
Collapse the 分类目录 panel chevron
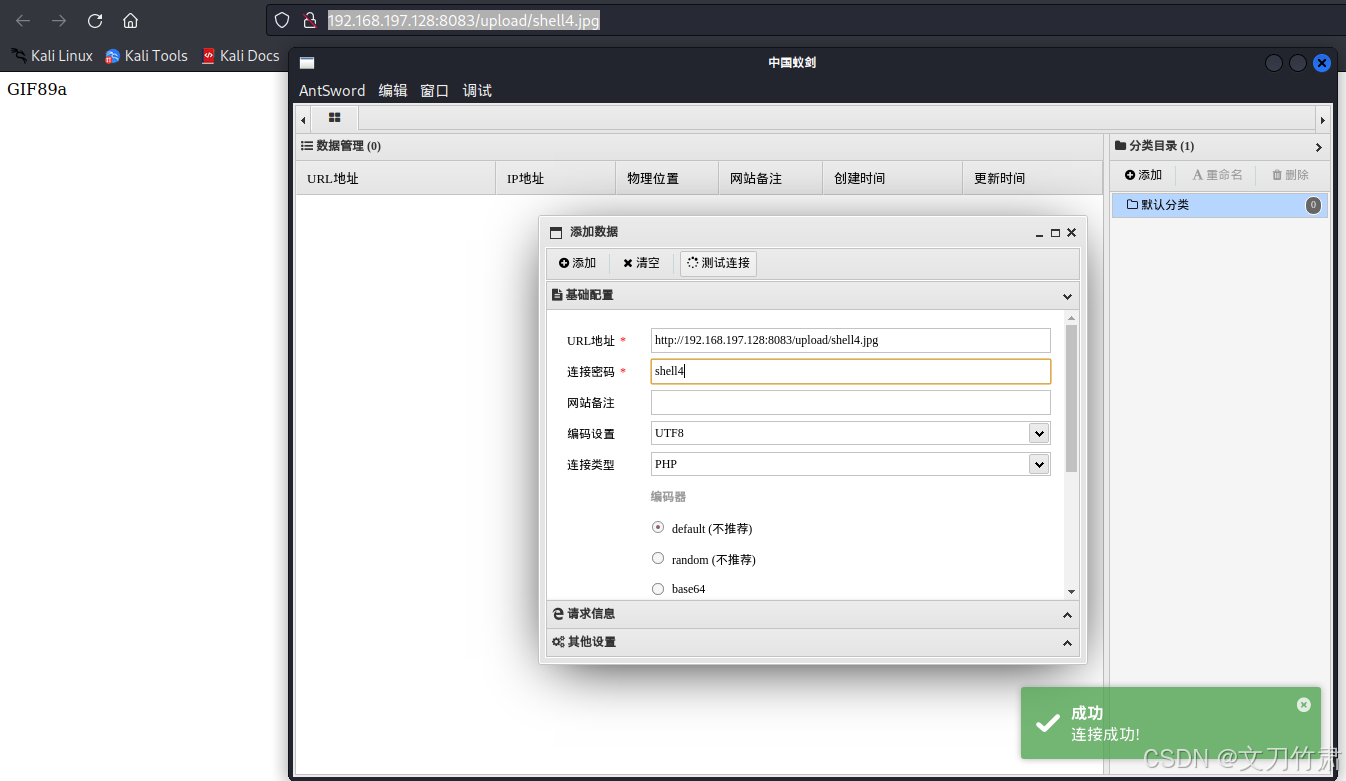coord(1318,147)
